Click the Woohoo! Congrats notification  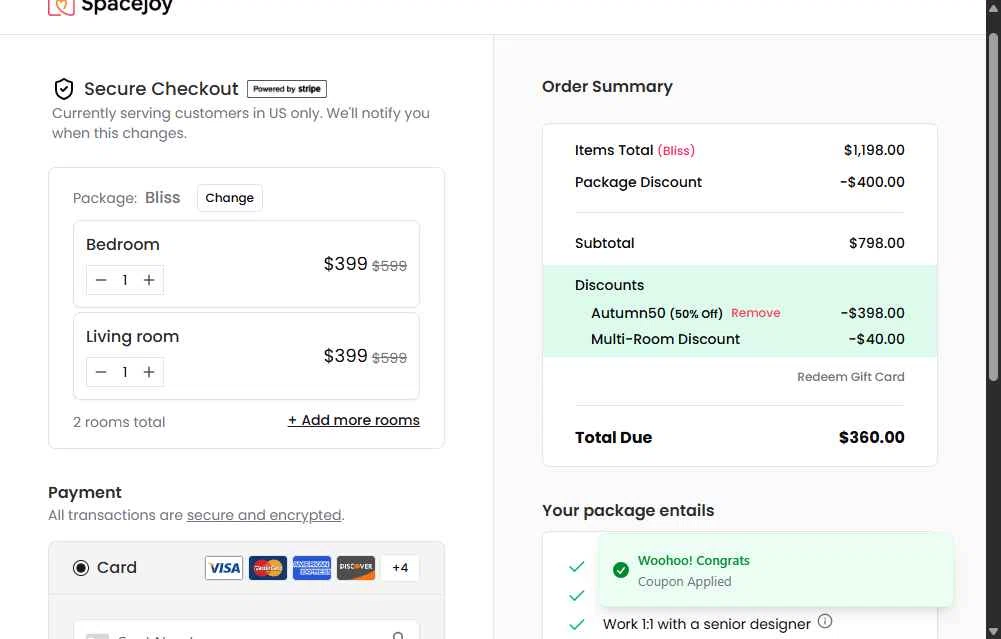[x=776, y=570]
